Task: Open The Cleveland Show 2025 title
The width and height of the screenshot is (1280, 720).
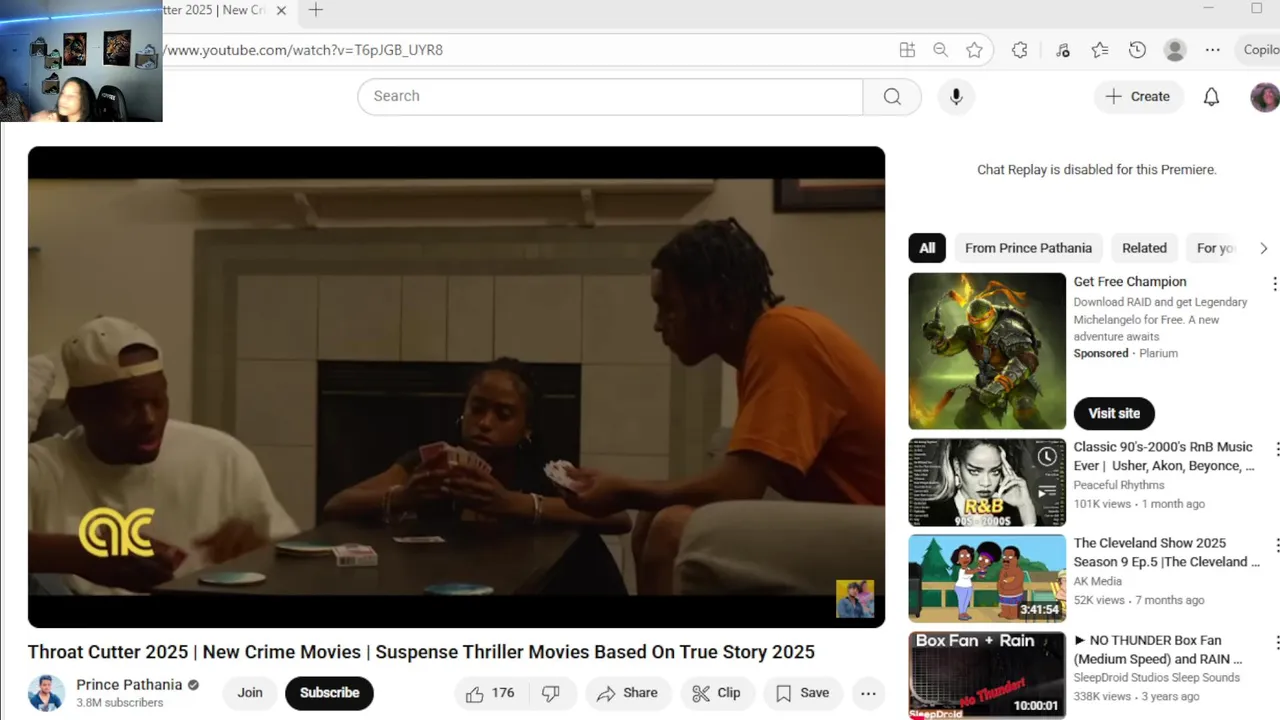Action: tap(1167, 552)
